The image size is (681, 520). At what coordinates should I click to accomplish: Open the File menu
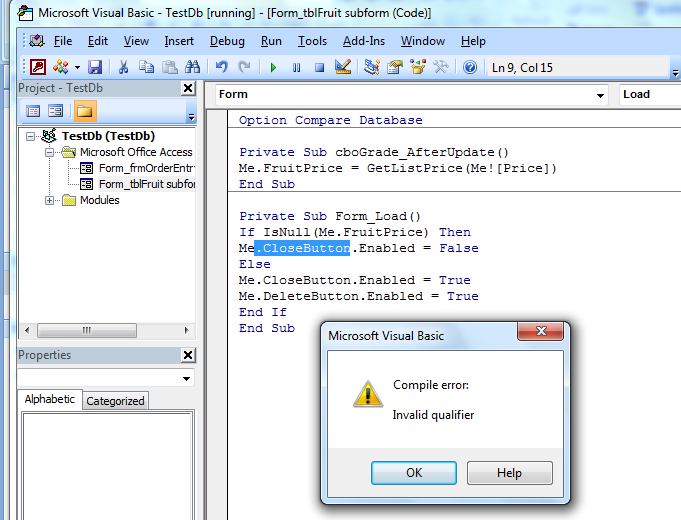(x=63, y=41)
